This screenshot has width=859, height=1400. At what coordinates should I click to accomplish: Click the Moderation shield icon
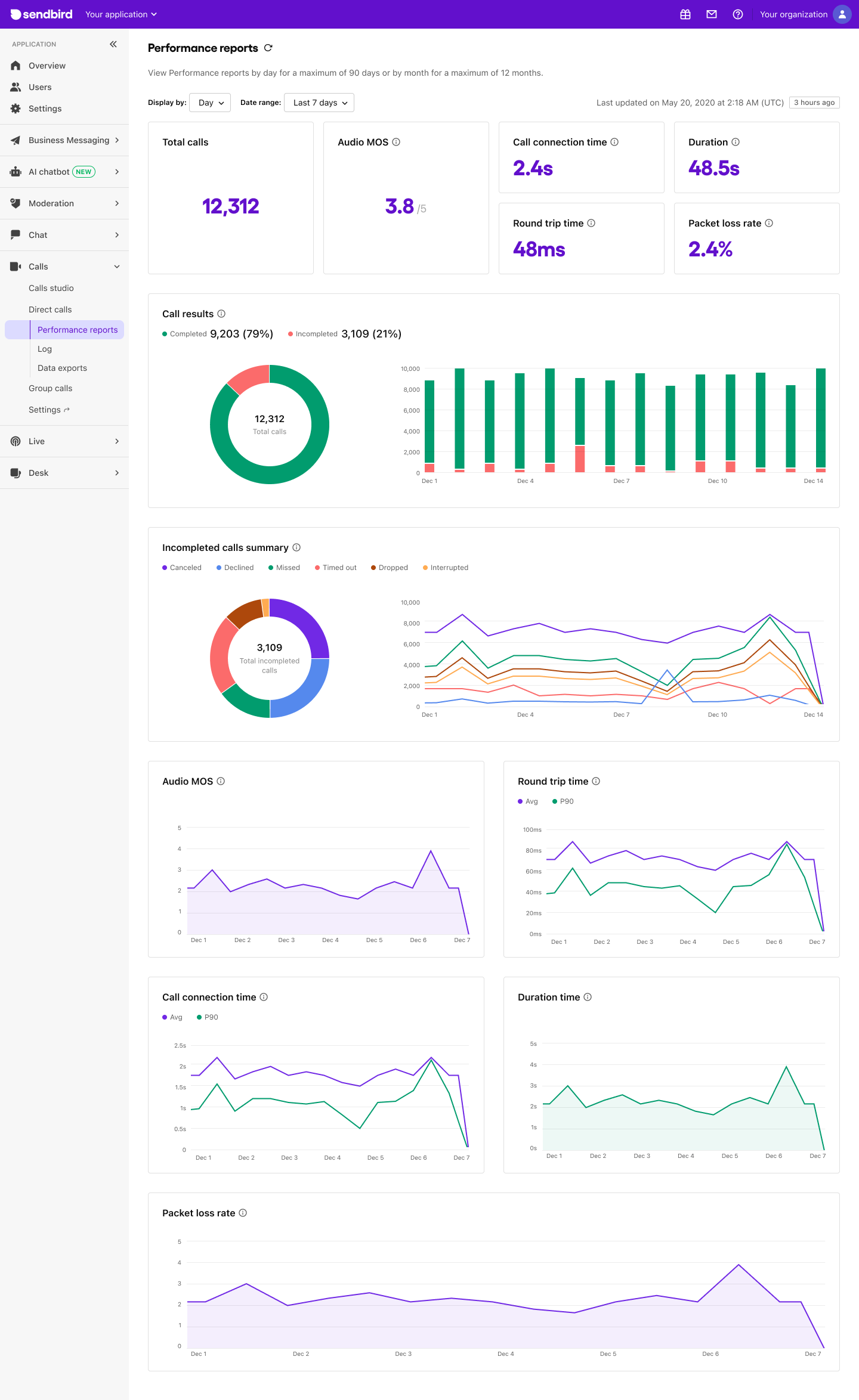(16, 203)
